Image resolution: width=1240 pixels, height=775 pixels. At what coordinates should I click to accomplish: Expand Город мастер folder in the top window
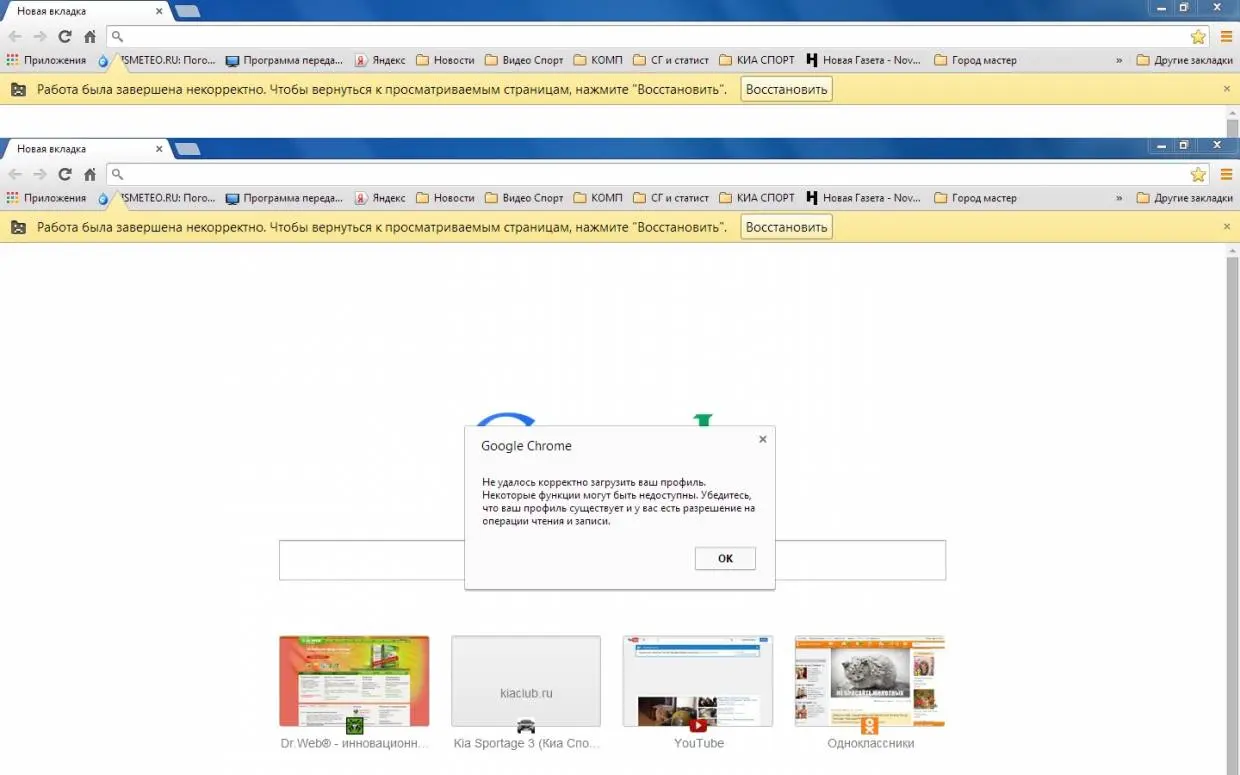pos(975,60)
